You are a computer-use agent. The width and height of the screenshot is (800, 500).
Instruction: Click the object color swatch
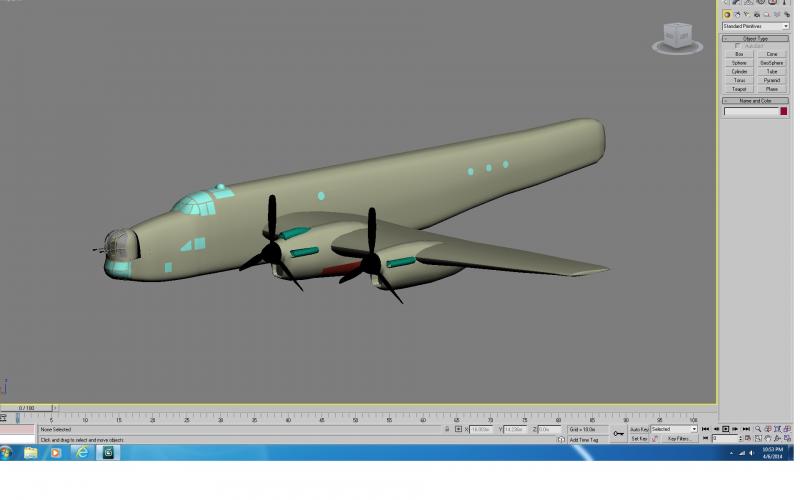tap(784, 111)
